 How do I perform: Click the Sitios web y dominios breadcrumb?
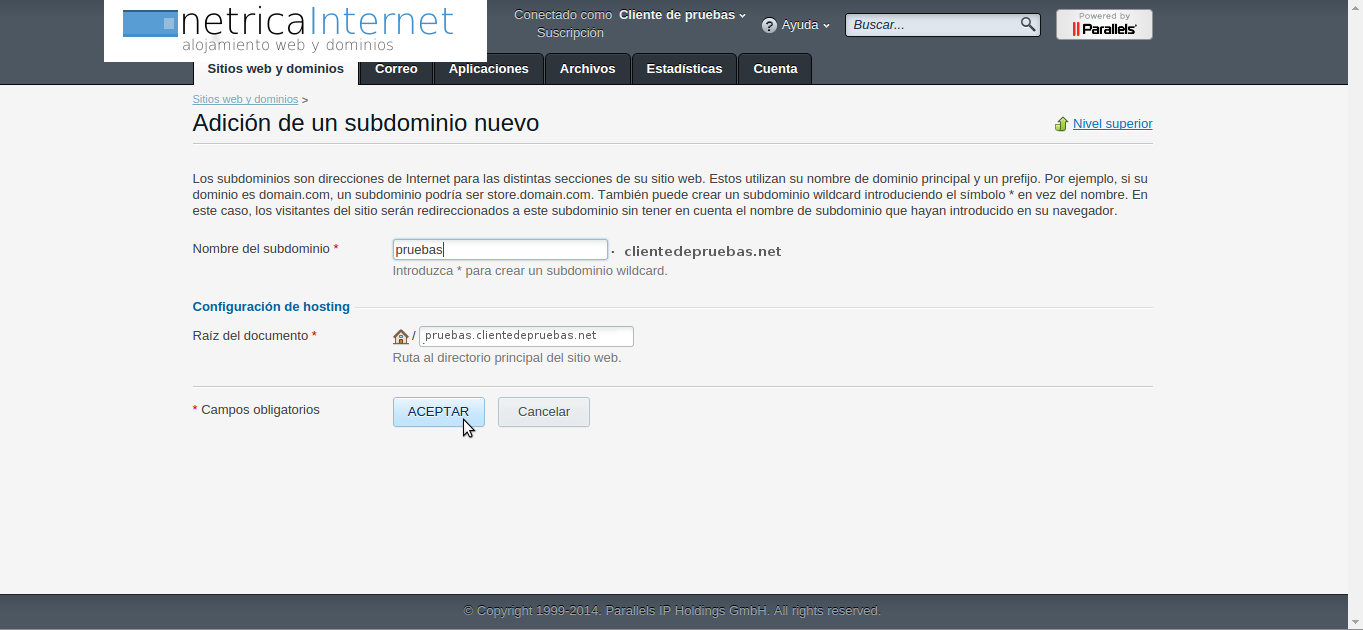pyautogui.click(x=245, y=100)
